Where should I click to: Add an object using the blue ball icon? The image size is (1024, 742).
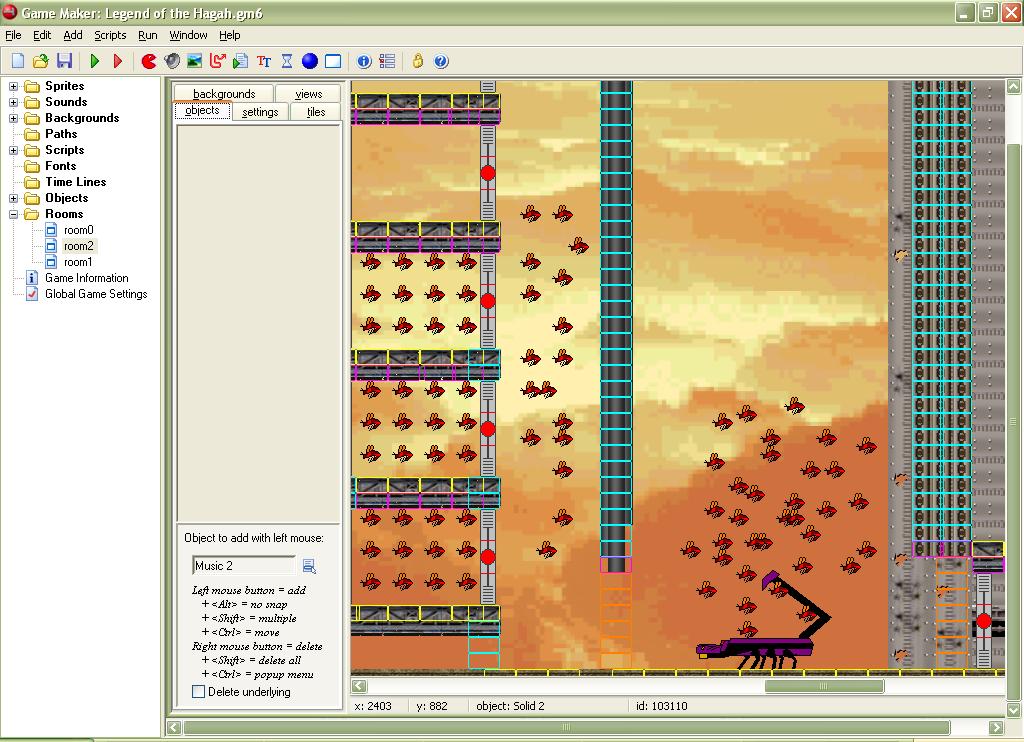(310, 61)
